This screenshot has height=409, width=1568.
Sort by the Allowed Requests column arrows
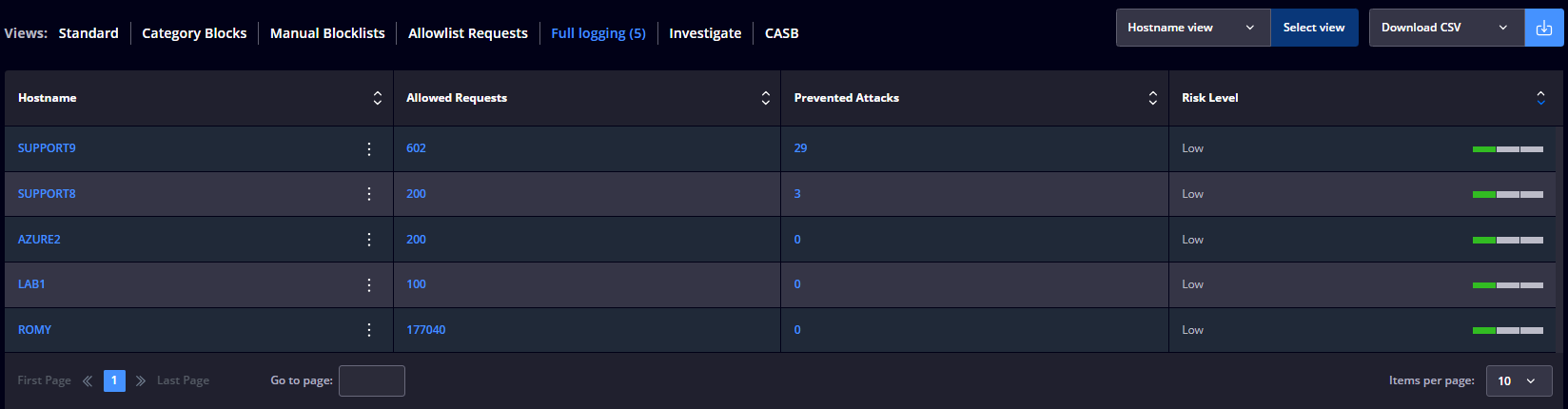(766, 98)
